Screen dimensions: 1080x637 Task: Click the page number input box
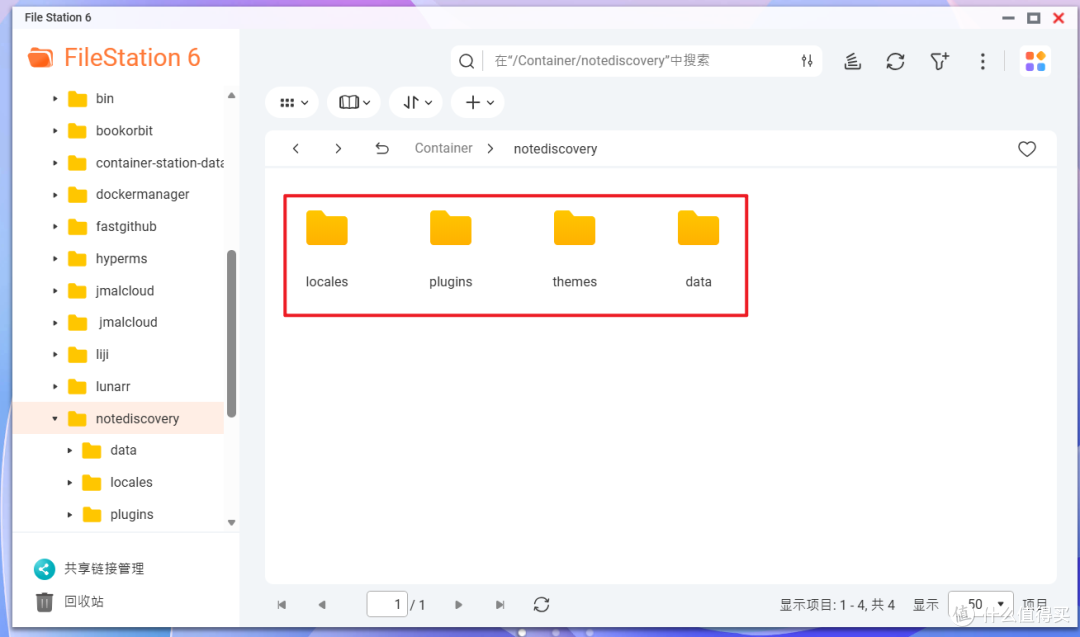[x=387, y=605]
